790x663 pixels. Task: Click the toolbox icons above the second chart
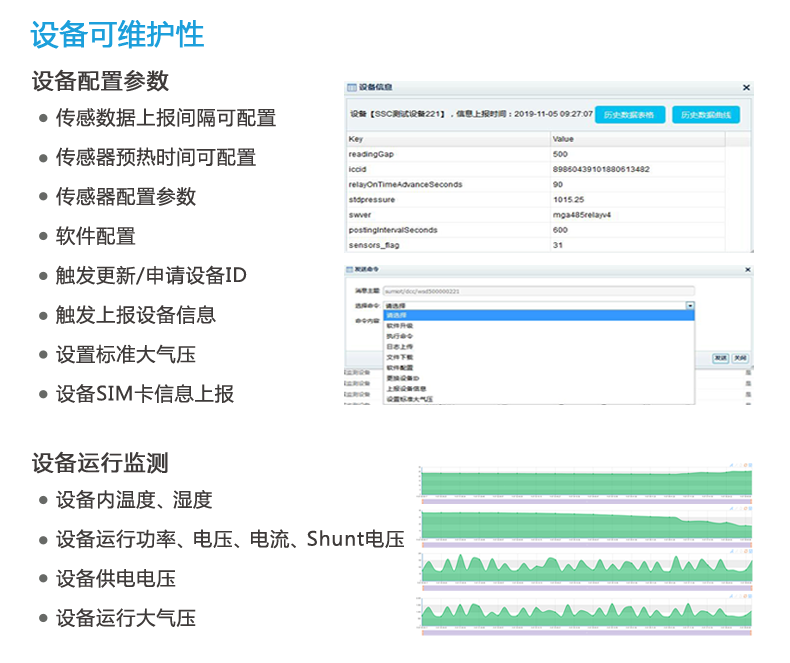pos(738,508)
